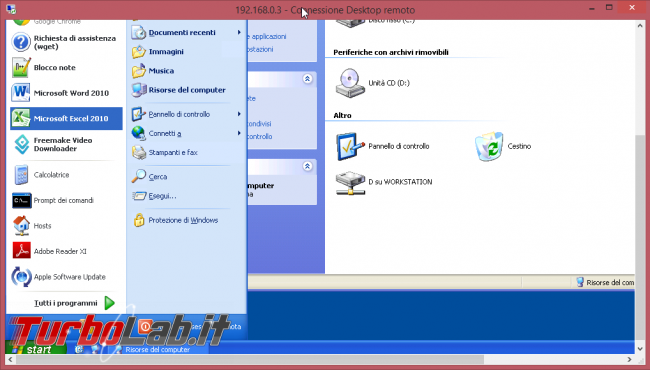Click the 'Altro' group heading
Screen dimensions: 650x370
(342, 116)
